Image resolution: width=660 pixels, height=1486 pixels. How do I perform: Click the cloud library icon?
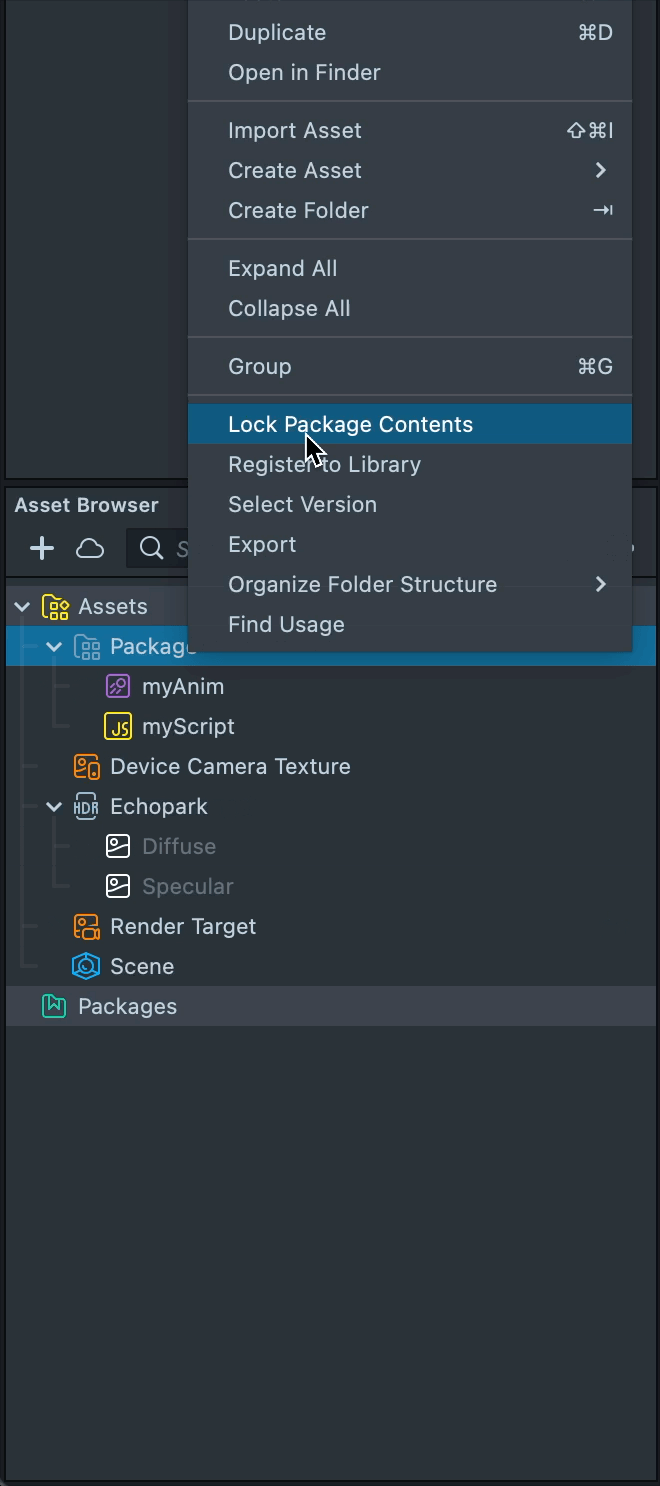pyautogui.click(x=90, y=548)
